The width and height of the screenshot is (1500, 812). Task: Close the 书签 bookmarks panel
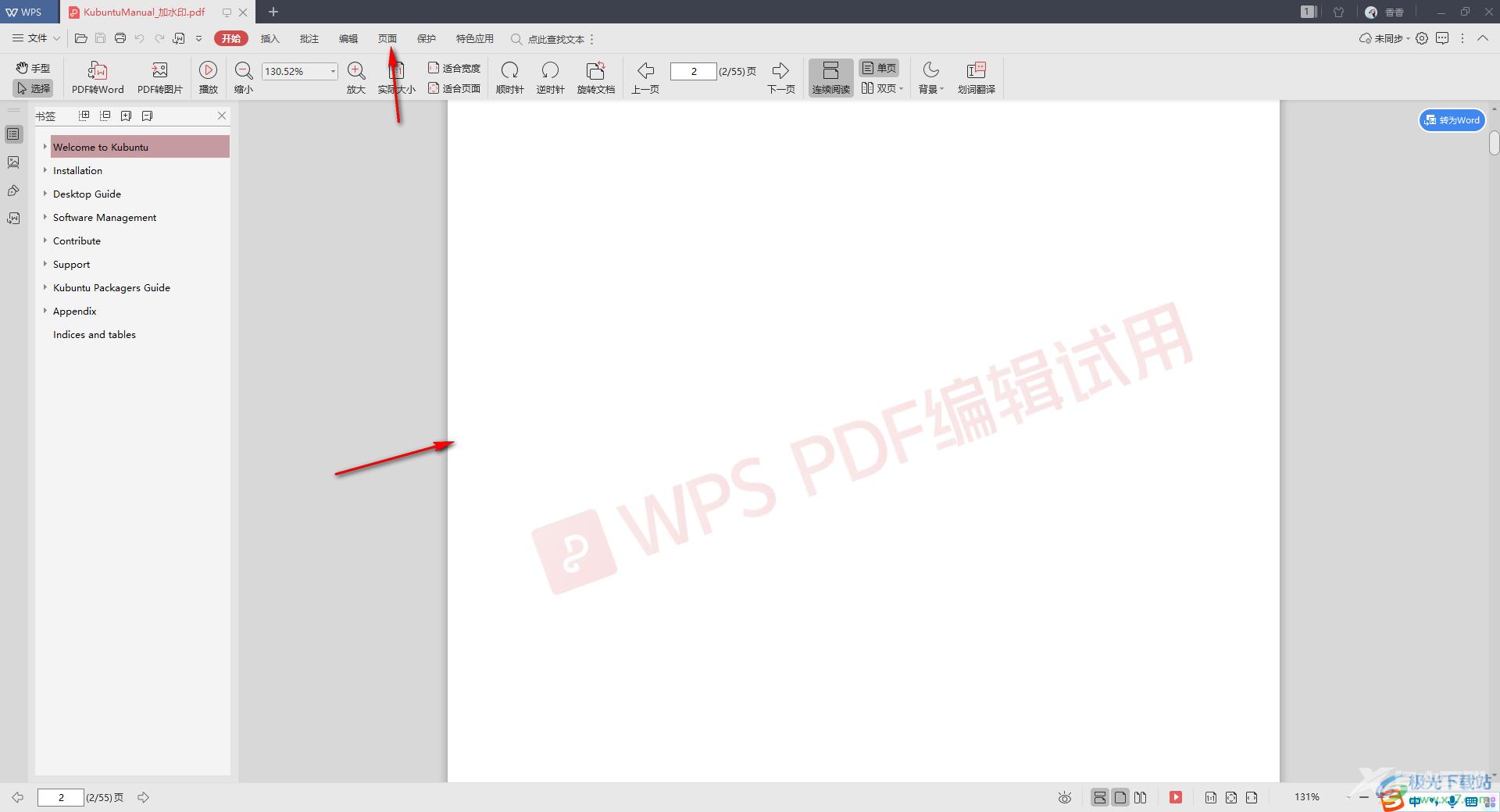pos(222,116)
